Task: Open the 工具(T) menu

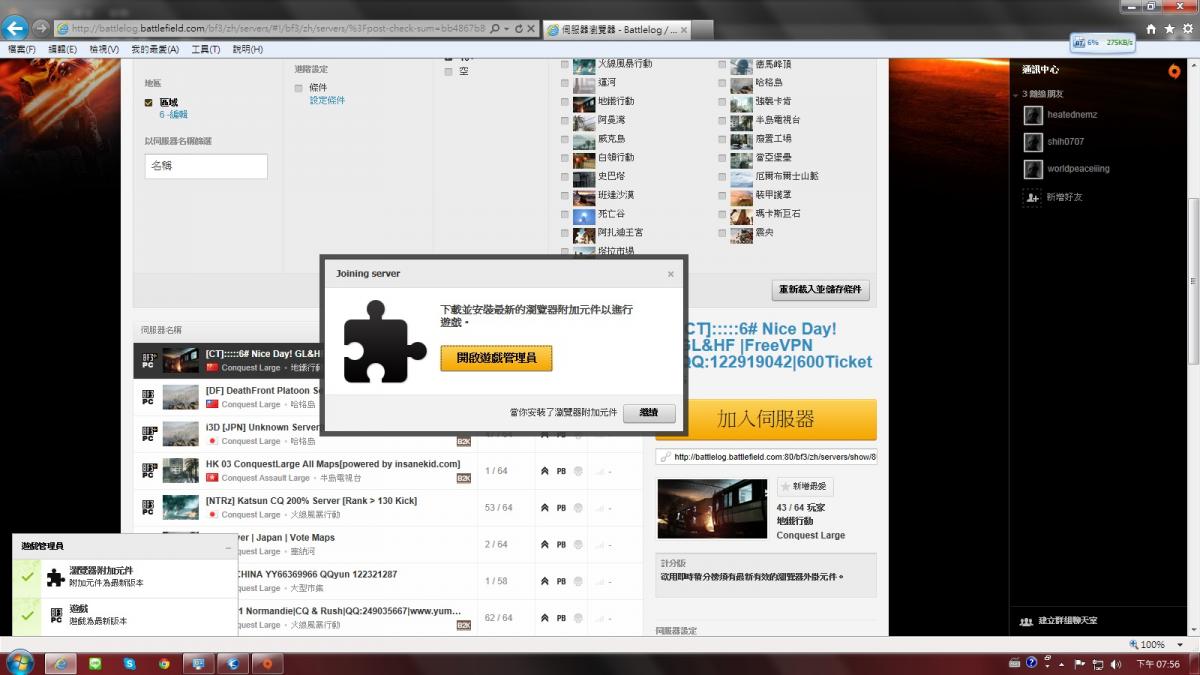Action: [205, 49]
